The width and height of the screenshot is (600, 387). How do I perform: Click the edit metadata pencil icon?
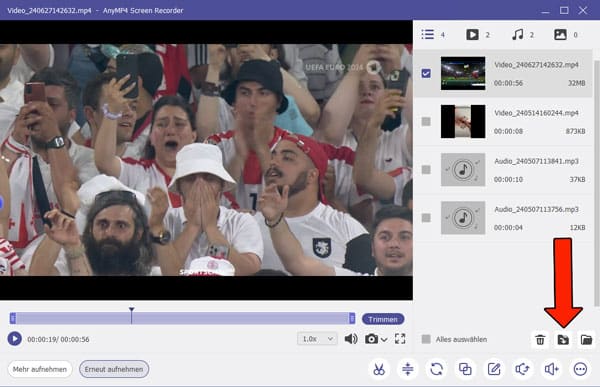(x=494, y=369)
